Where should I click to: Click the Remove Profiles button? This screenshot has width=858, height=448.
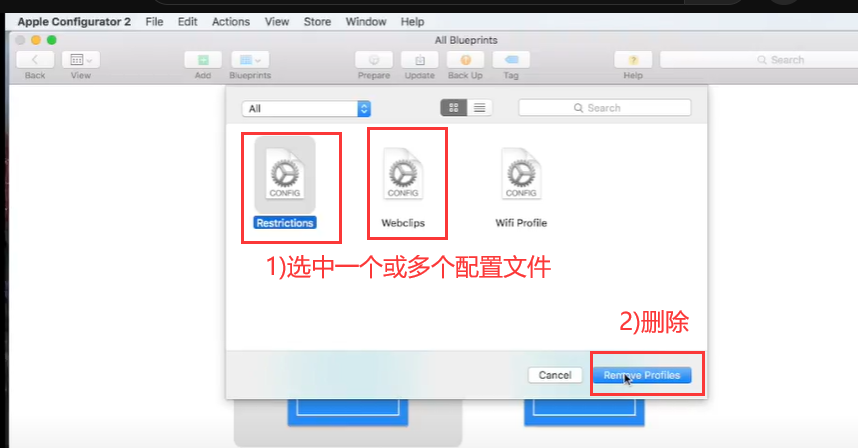pyautogui.click(x=642, y=375)
